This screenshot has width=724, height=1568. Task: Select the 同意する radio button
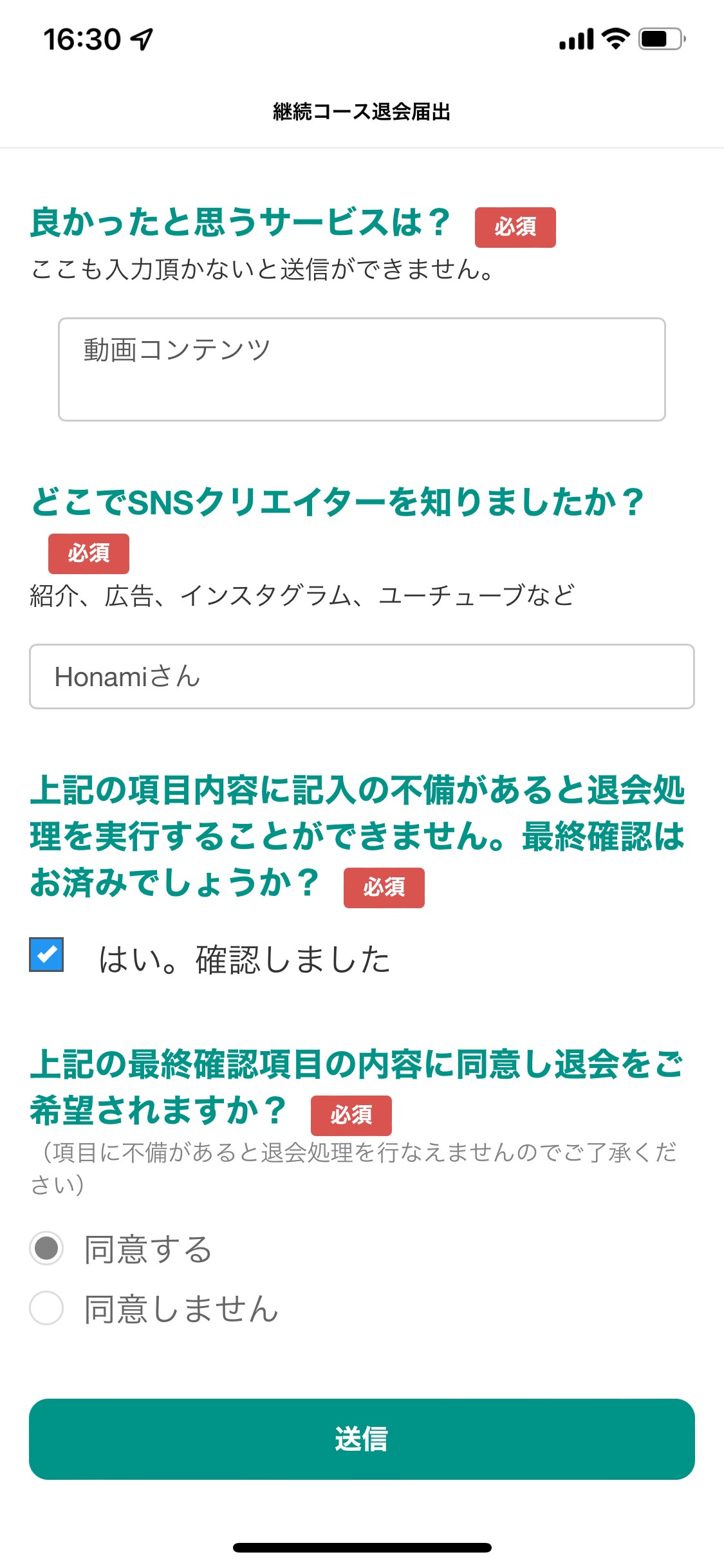pyautogui.click(x=46, y=1248)
